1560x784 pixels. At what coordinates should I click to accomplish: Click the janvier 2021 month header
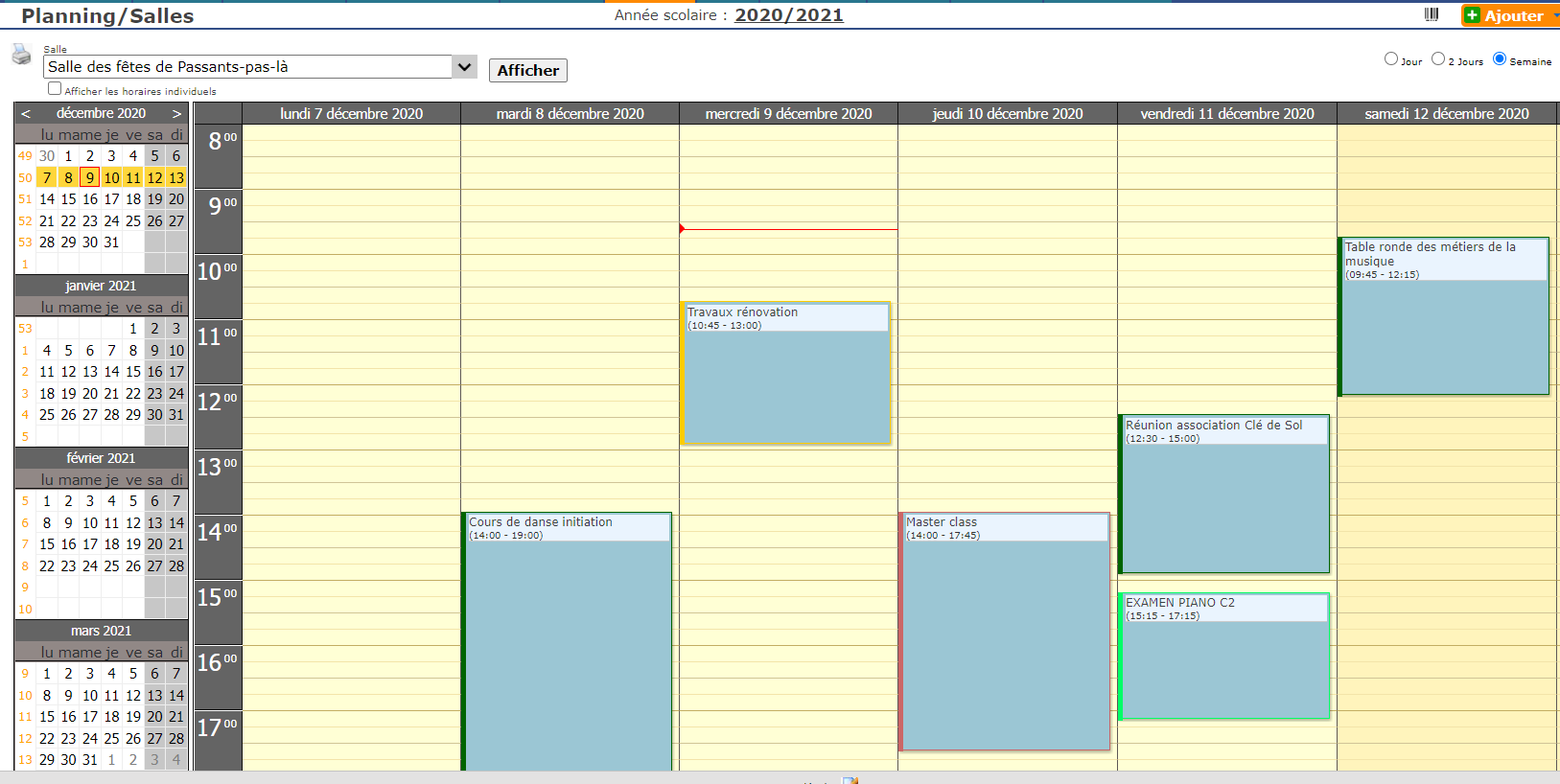(x=101, y=286)
